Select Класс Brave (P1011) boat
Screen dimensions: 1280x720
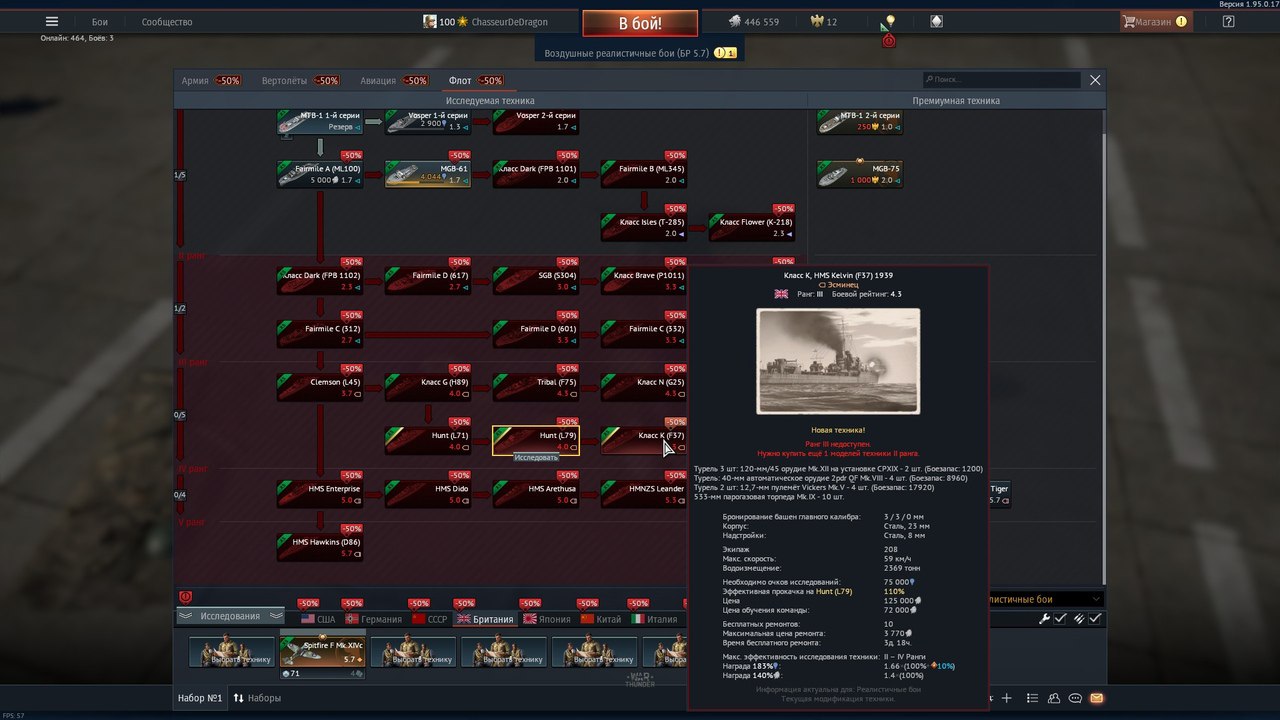(x=644, y=280)
